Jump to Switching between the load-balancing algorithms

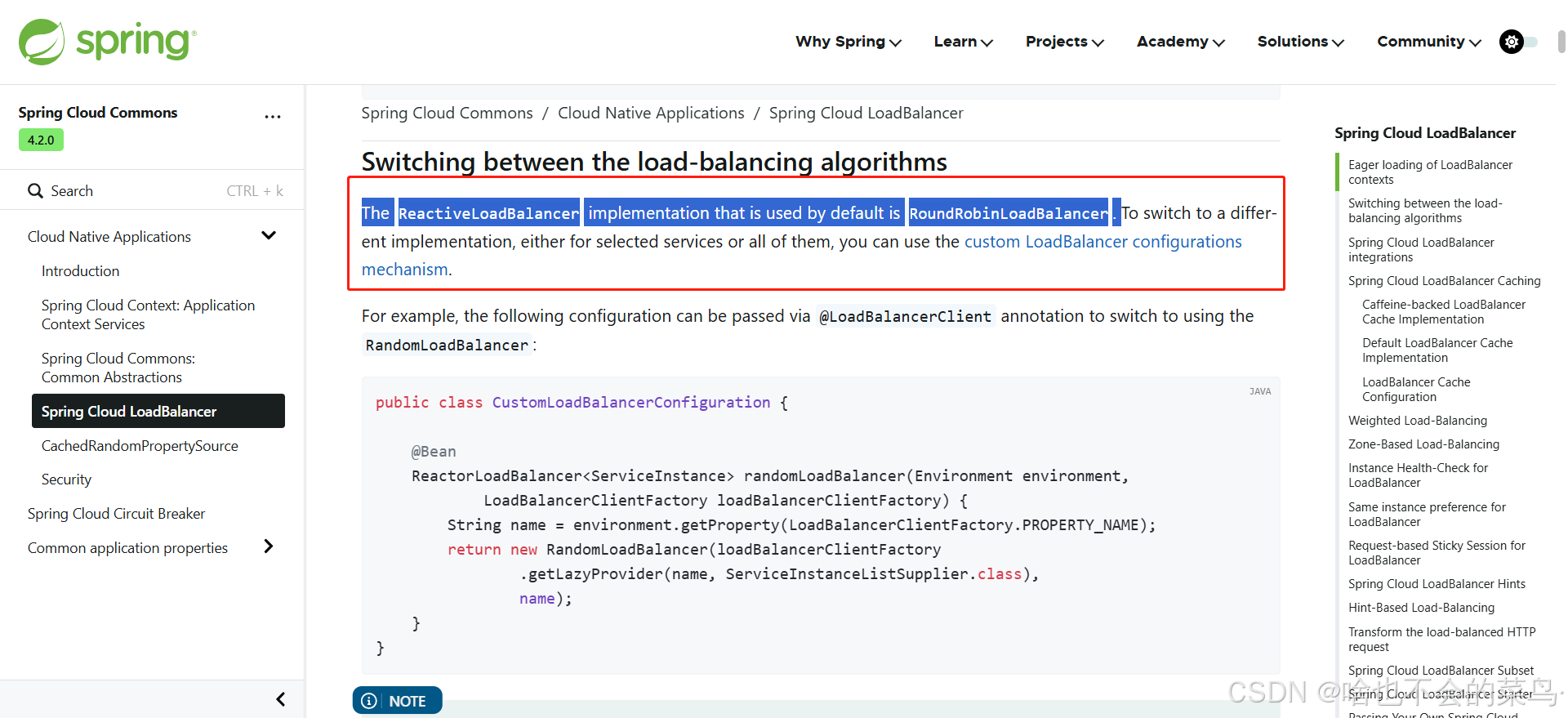click(x=1425, y=211)
